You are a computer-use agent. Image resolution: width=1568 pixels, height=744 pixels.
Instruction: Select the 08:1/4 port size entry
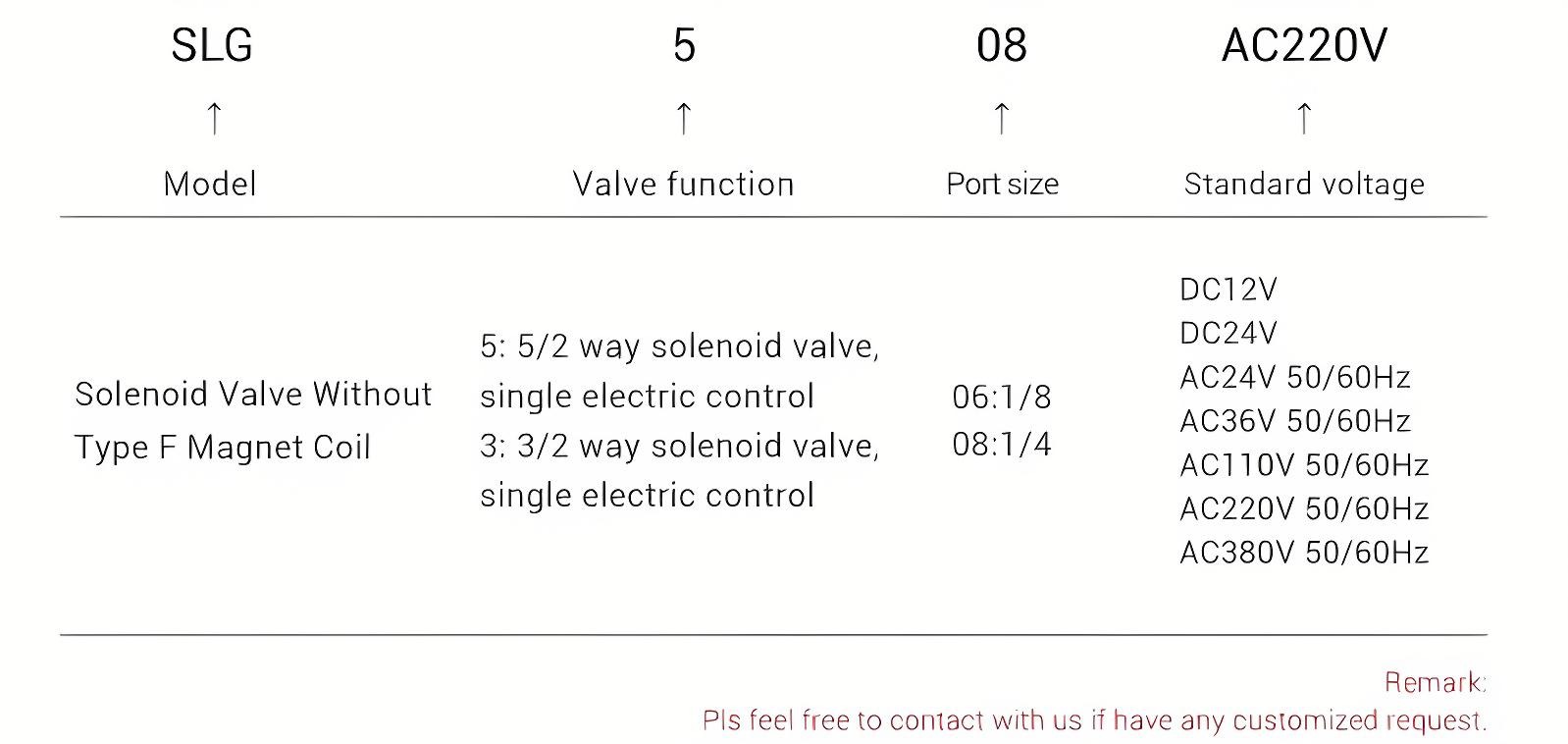click(1001, 445)
